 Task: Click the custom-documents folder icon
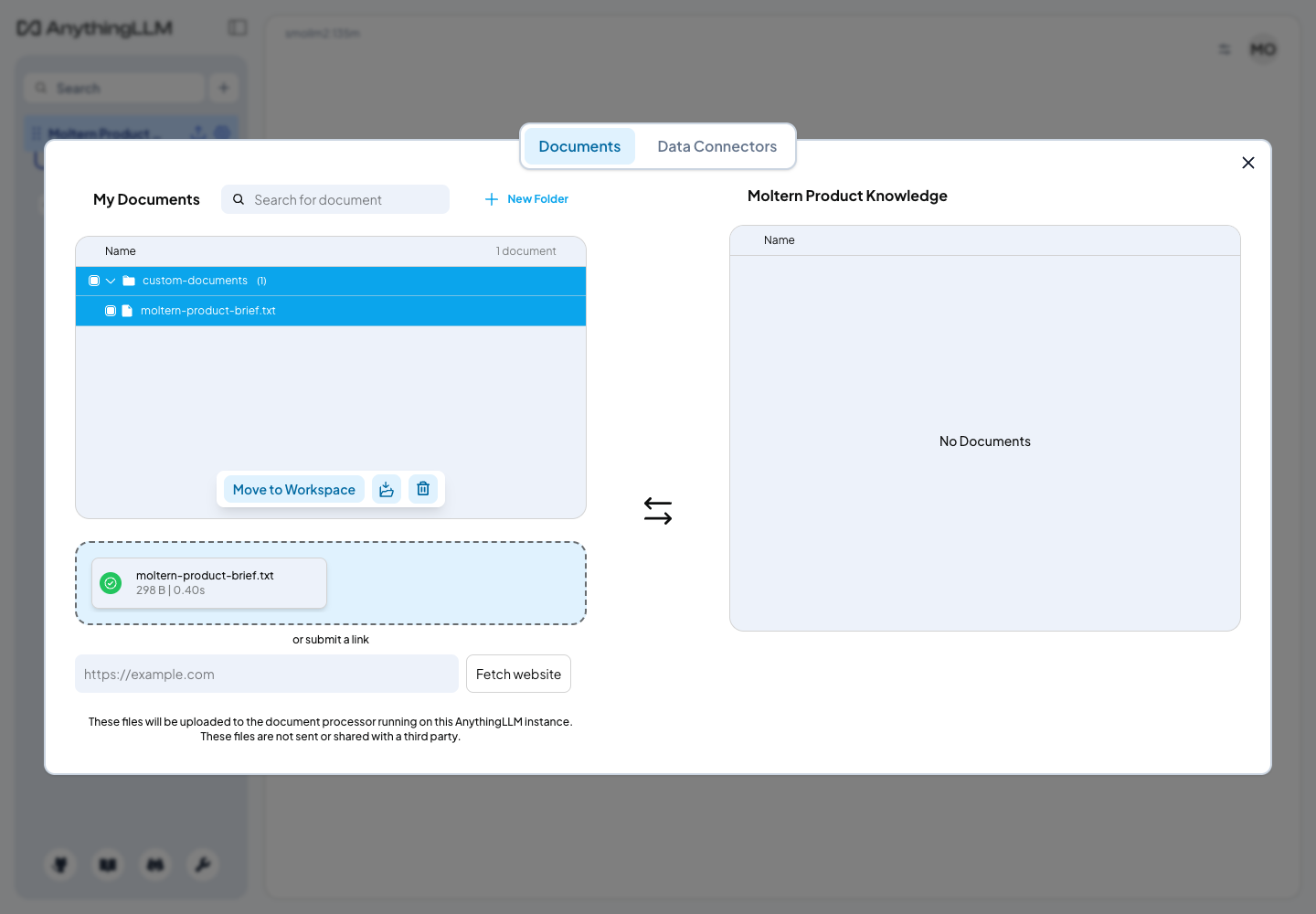[x=129, y=281]
